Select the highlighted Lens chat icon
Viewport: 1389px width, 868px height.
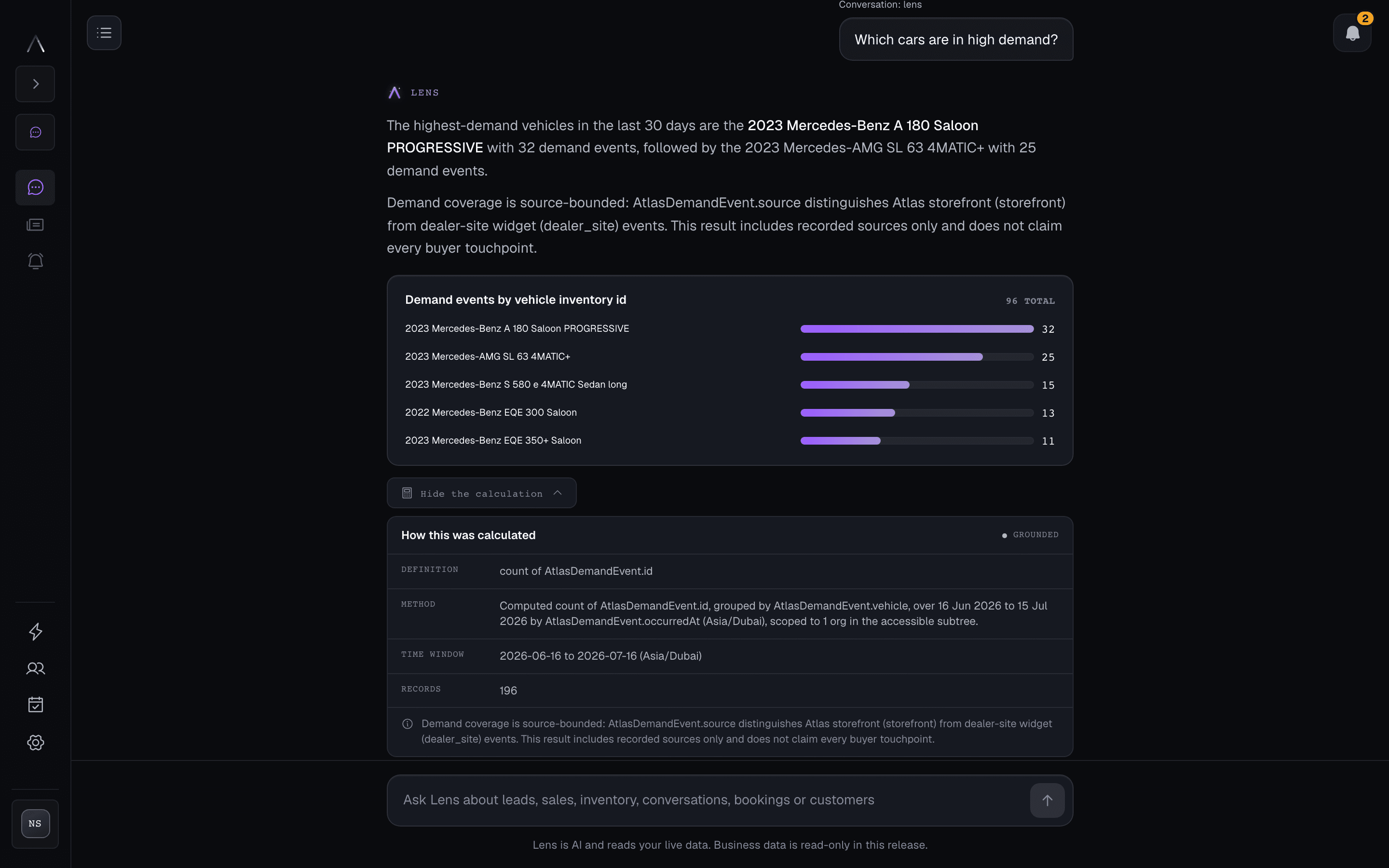coord(35,187)
